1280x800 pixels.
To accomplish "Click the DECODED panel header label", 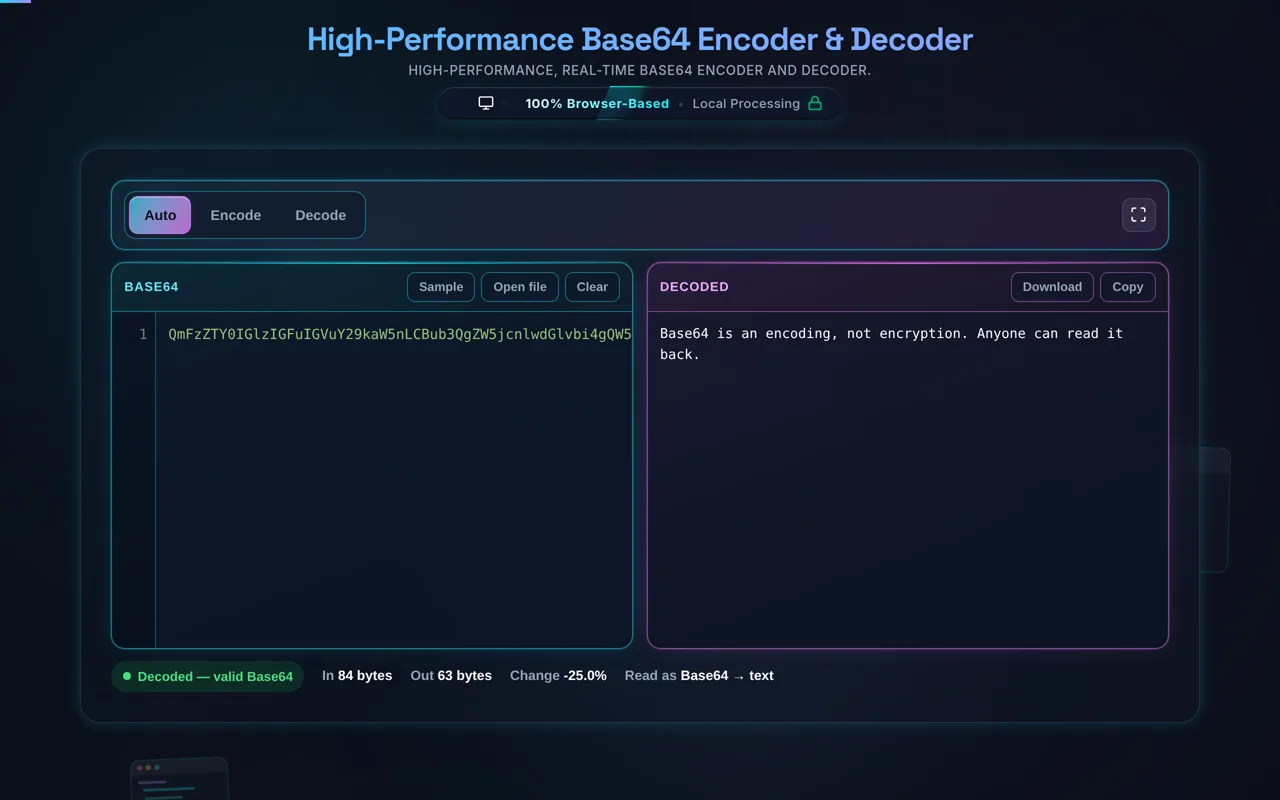I will [694, 287].
